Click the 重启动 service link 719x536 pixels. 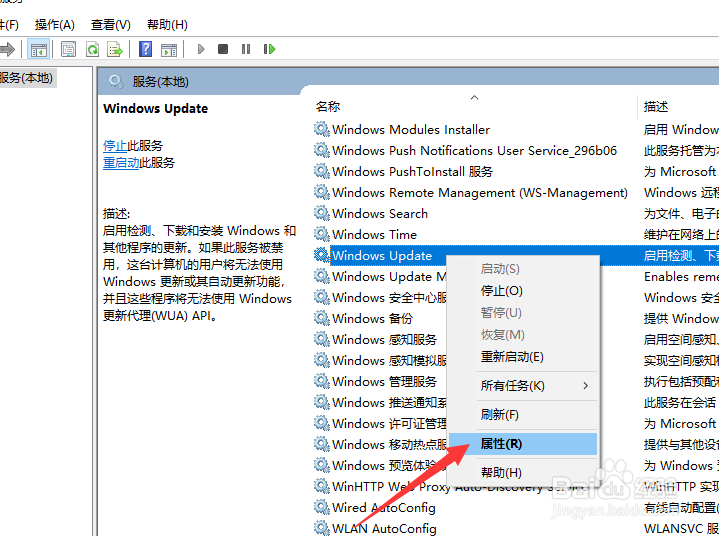(121, 163)
